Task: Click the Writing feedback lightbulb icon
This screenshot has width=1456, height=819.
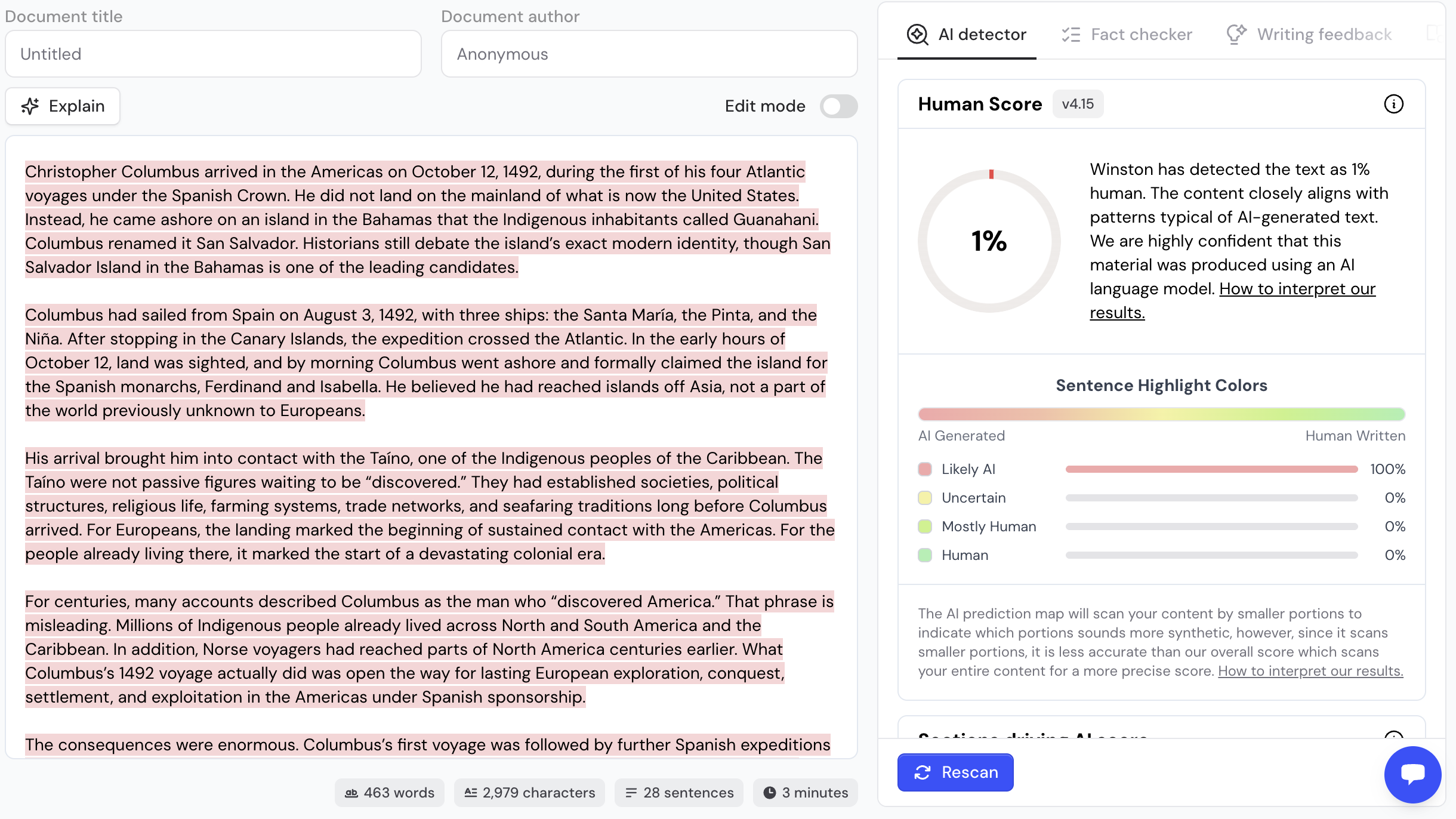Action: point(1236,34)
